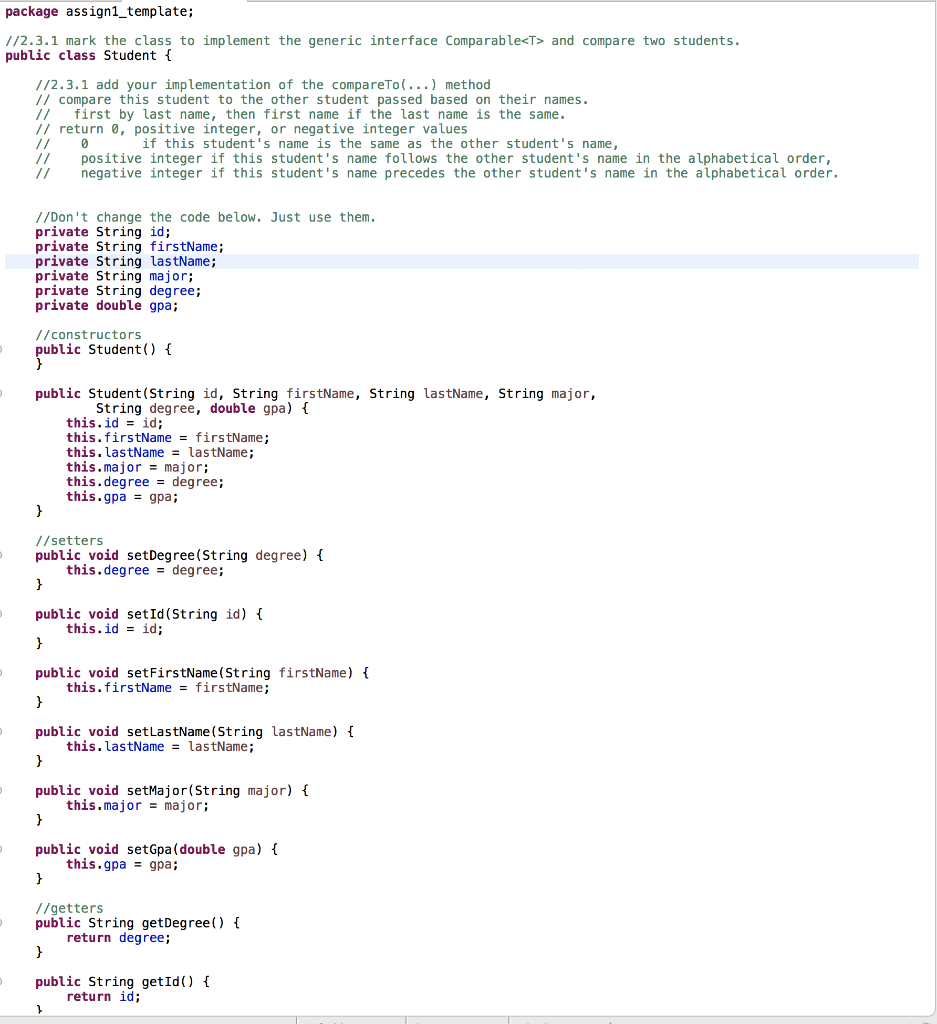The height and width of the screenshot is (1024, 937).
Task: Collapse the getId method fold marker
Action: [x=3, y=981]
